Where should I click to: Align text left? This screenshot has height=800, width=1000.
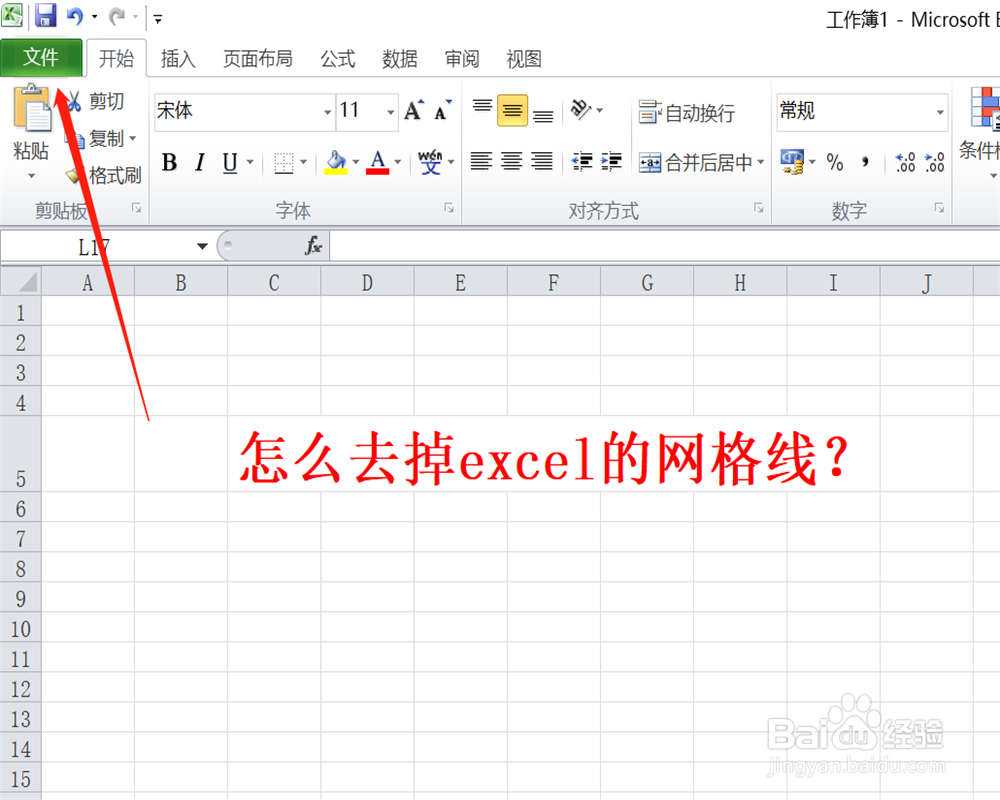482,161
